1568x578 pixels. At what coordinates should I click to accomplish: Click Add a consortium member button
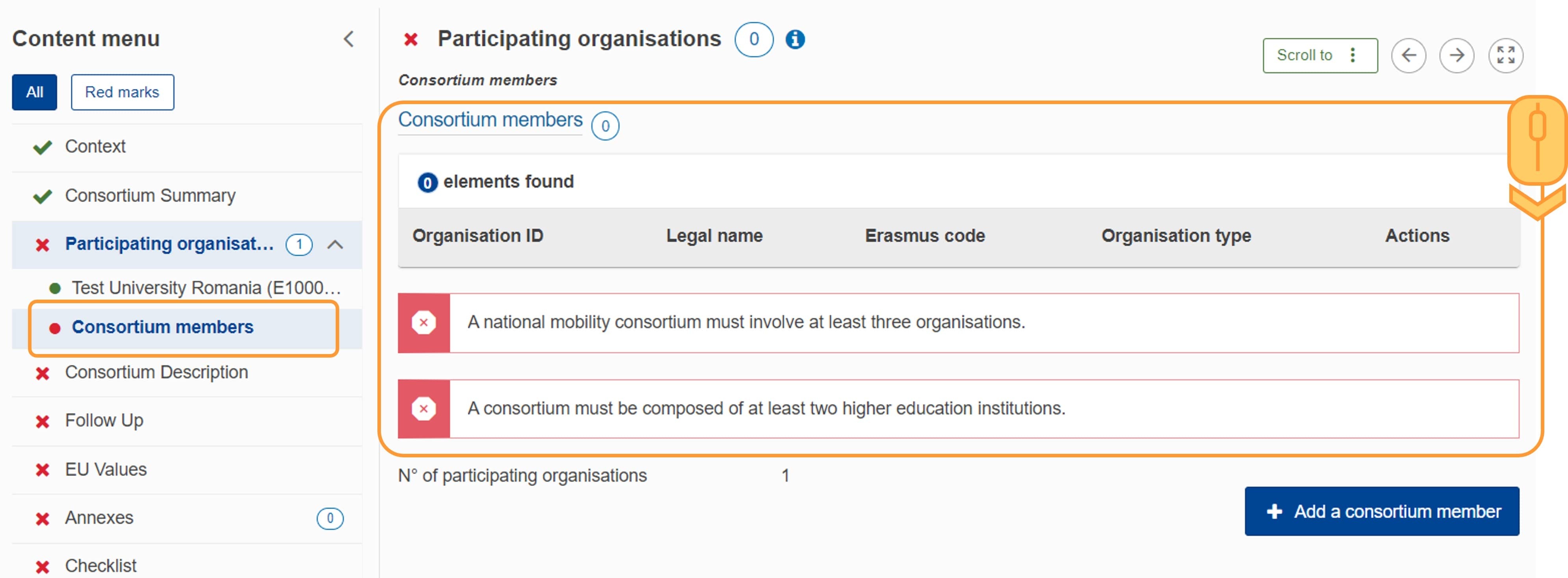(1382, 512)
